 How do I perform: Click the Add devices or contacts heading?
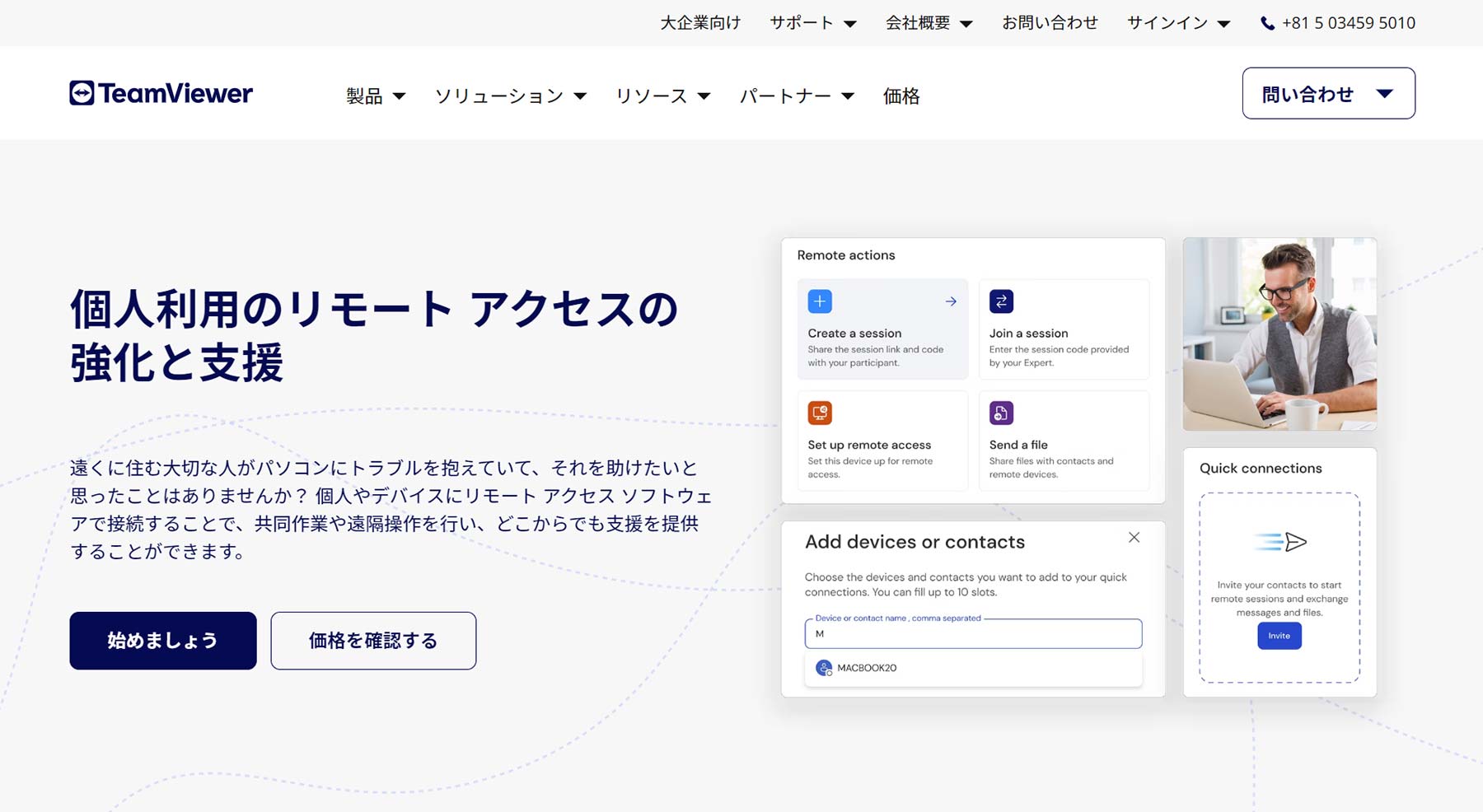915,542
